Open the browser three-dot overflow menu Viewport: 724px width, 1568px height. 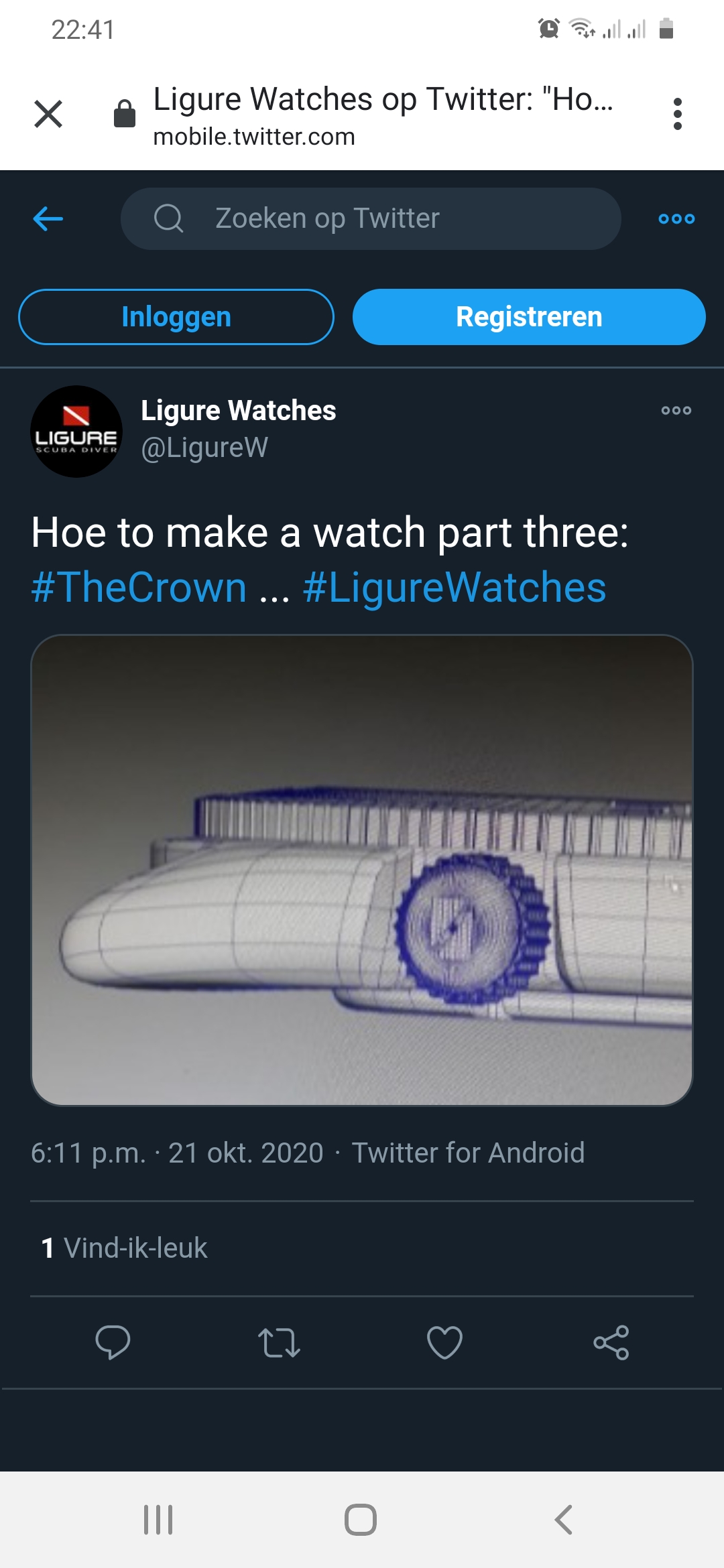click(678, 114)
